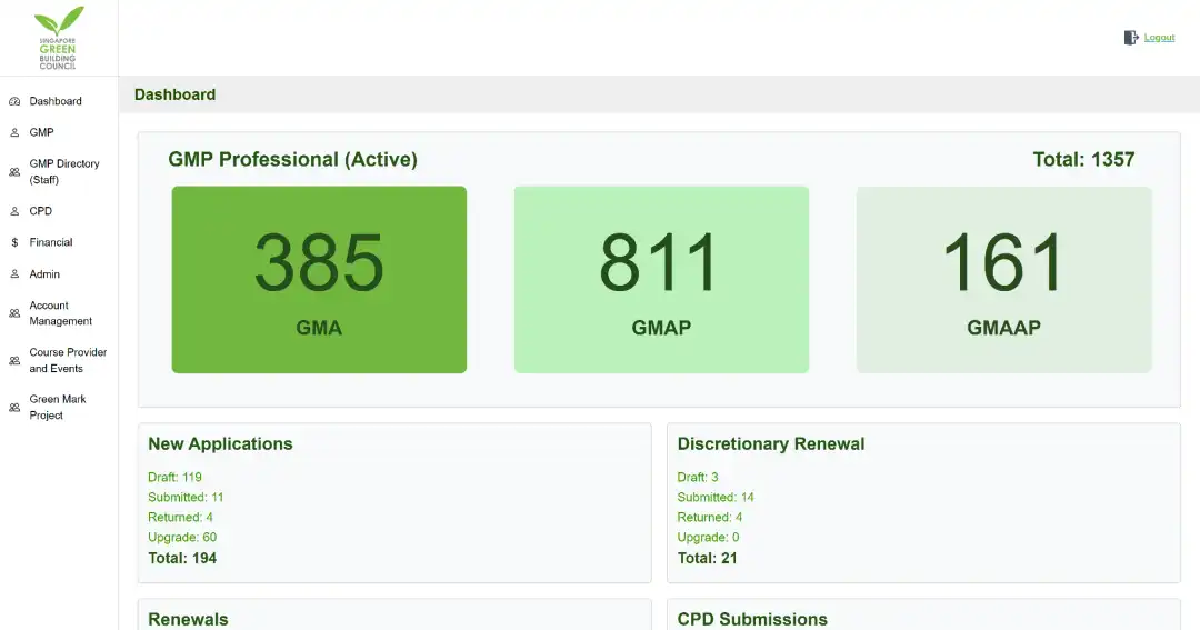Image resolution: width=1200 pixels, height=630 pixels.
Task: Click the Singapore Green Building Council logo
Action: (x=59, y=38)
